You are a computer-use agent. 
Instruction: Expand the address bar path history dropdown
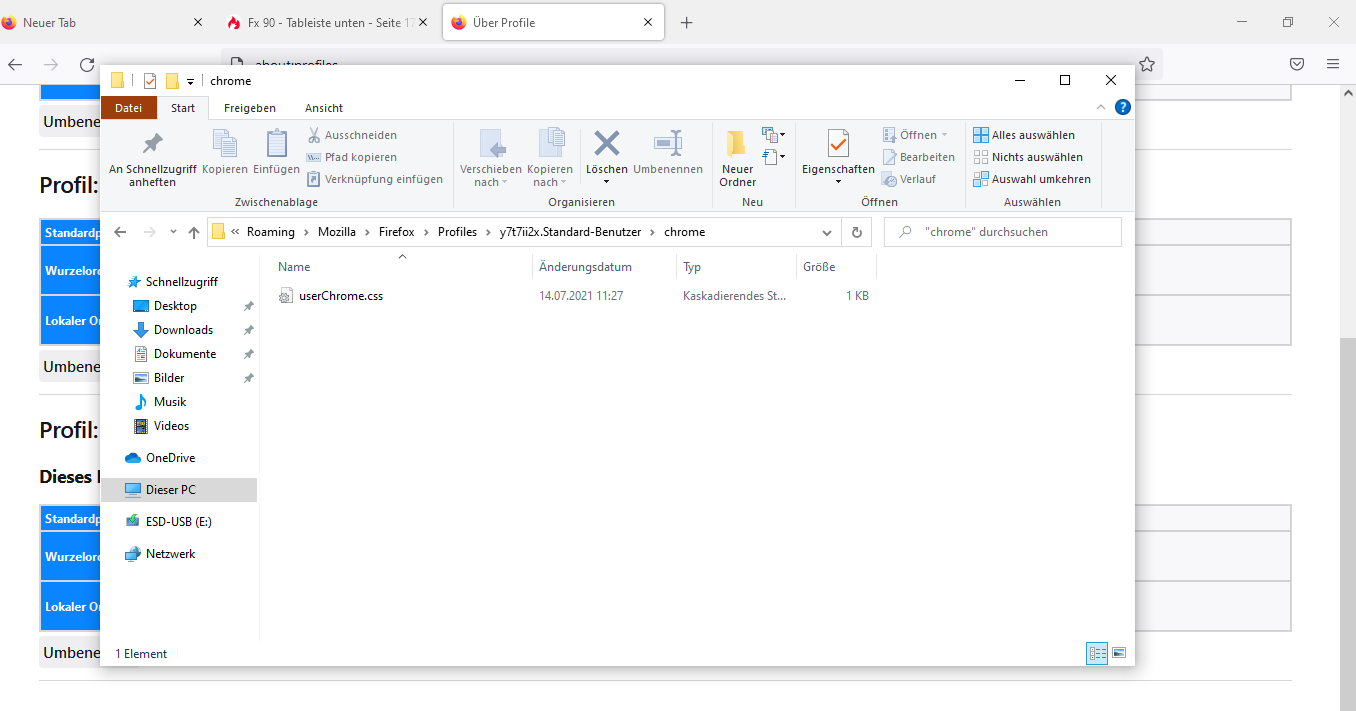(x=827, y=232)
